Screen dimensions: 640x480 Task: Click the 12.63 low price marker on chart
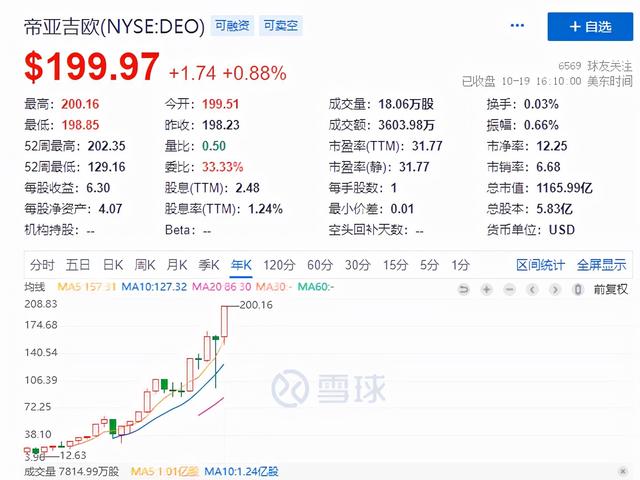point(73,455)
